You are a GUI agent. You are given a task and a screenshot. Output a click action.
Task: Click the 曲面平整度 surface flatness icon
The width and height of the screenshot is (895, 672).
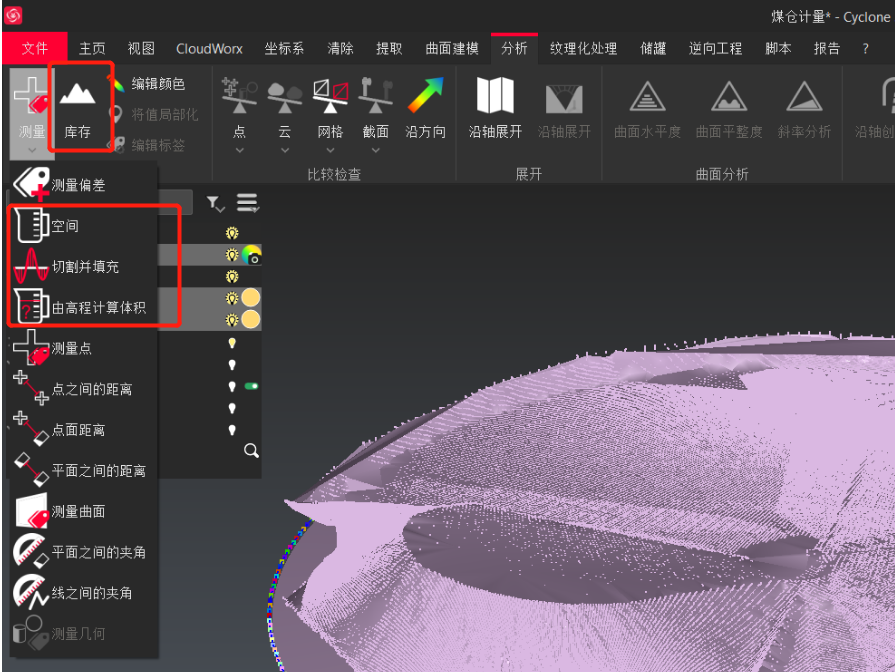[729, 96]
